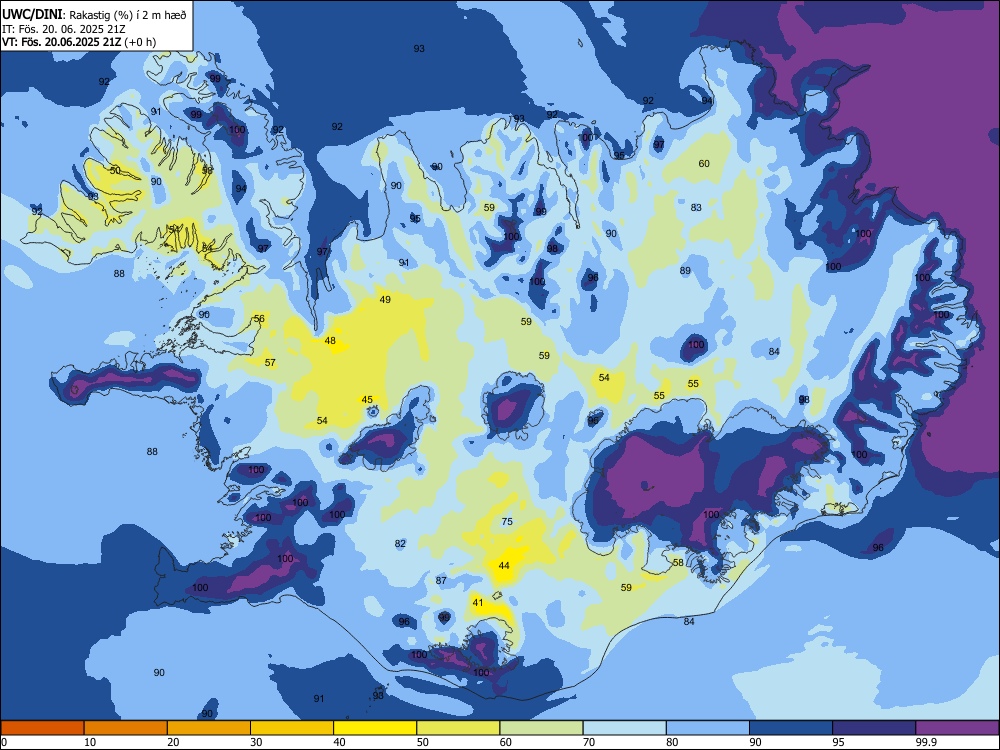Click the 'Rakastig (%) í 2 m hæð' label
This screenshot has width=1000, height=750.
(128, 15)
